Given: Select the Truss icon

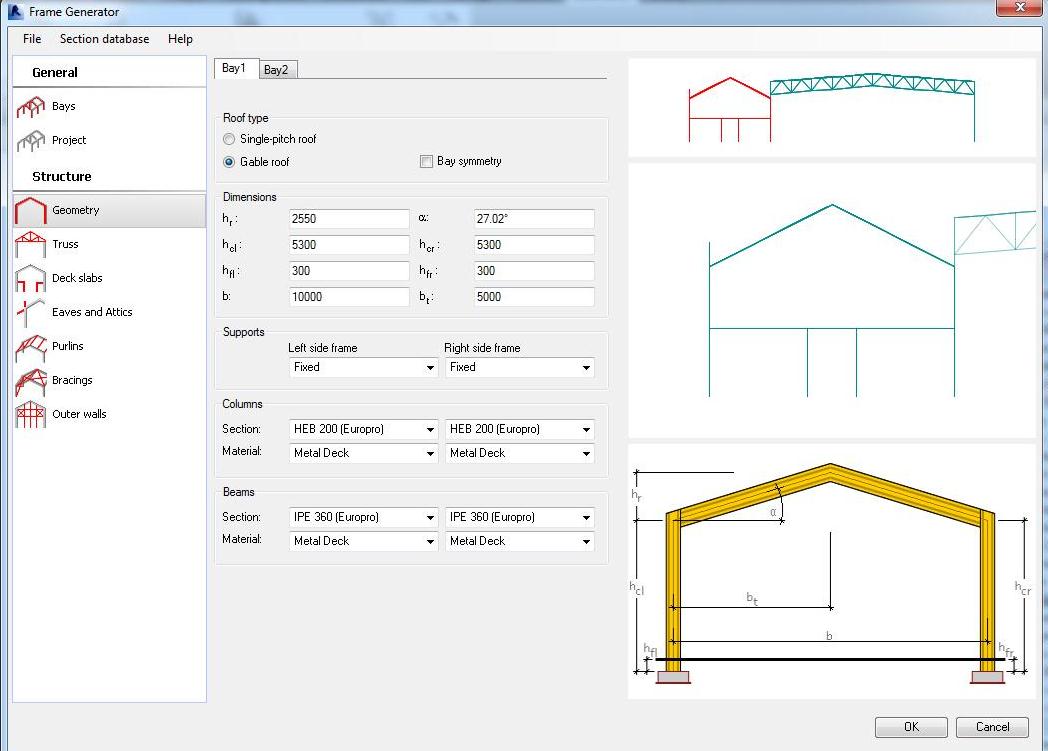Looking at the screenshot, I should [x=31, y=244].
